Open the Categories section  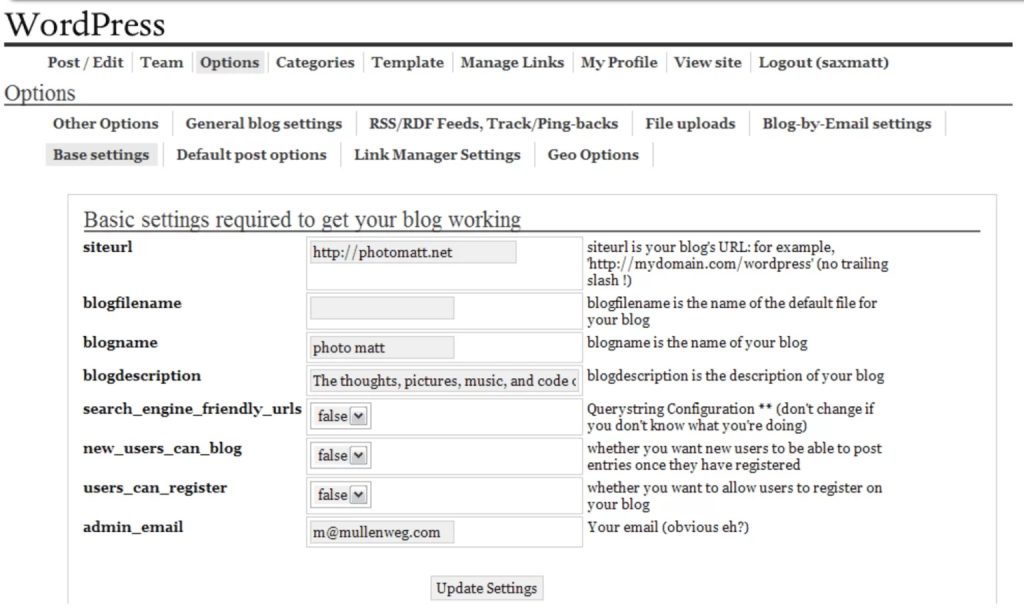click(x=315, y=62)
